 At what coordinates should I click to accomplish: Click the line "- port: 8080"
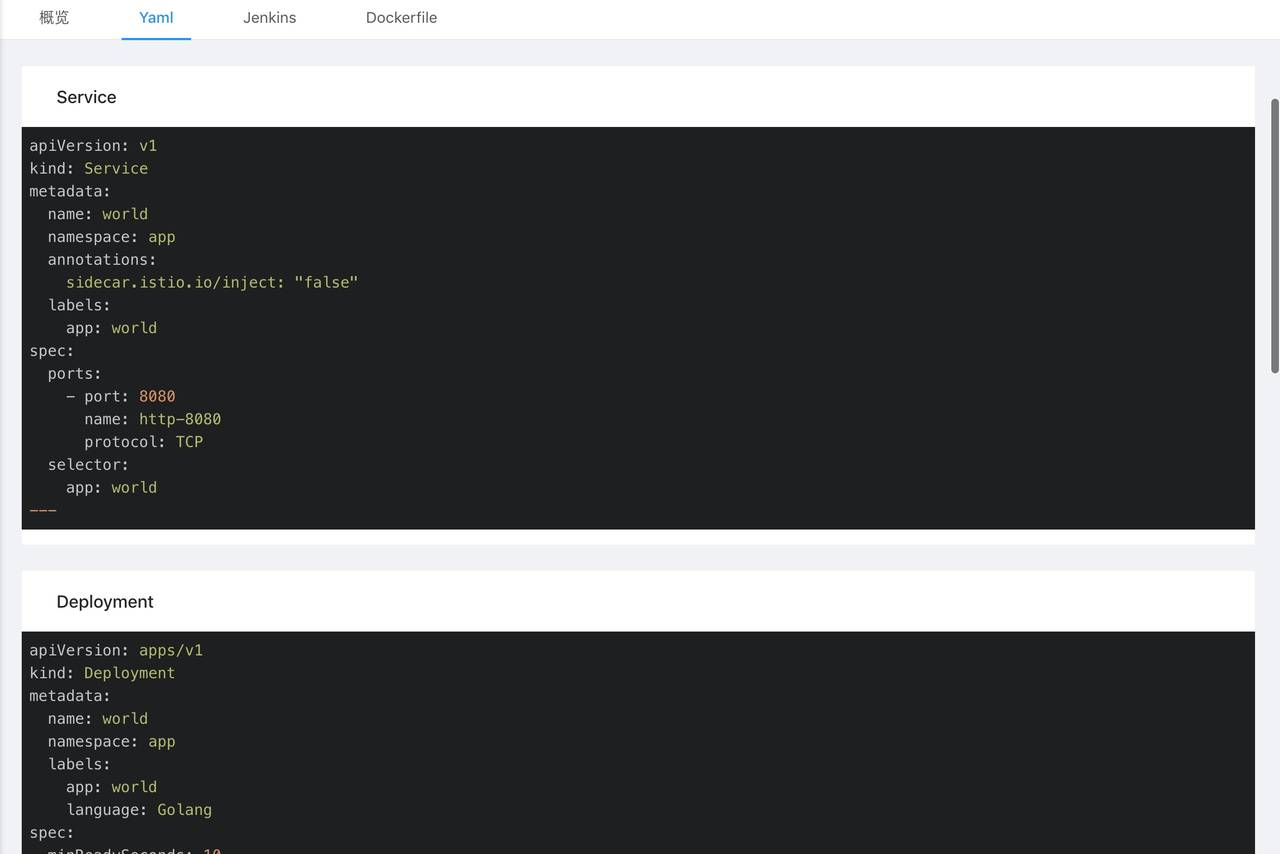pos(121,397)
